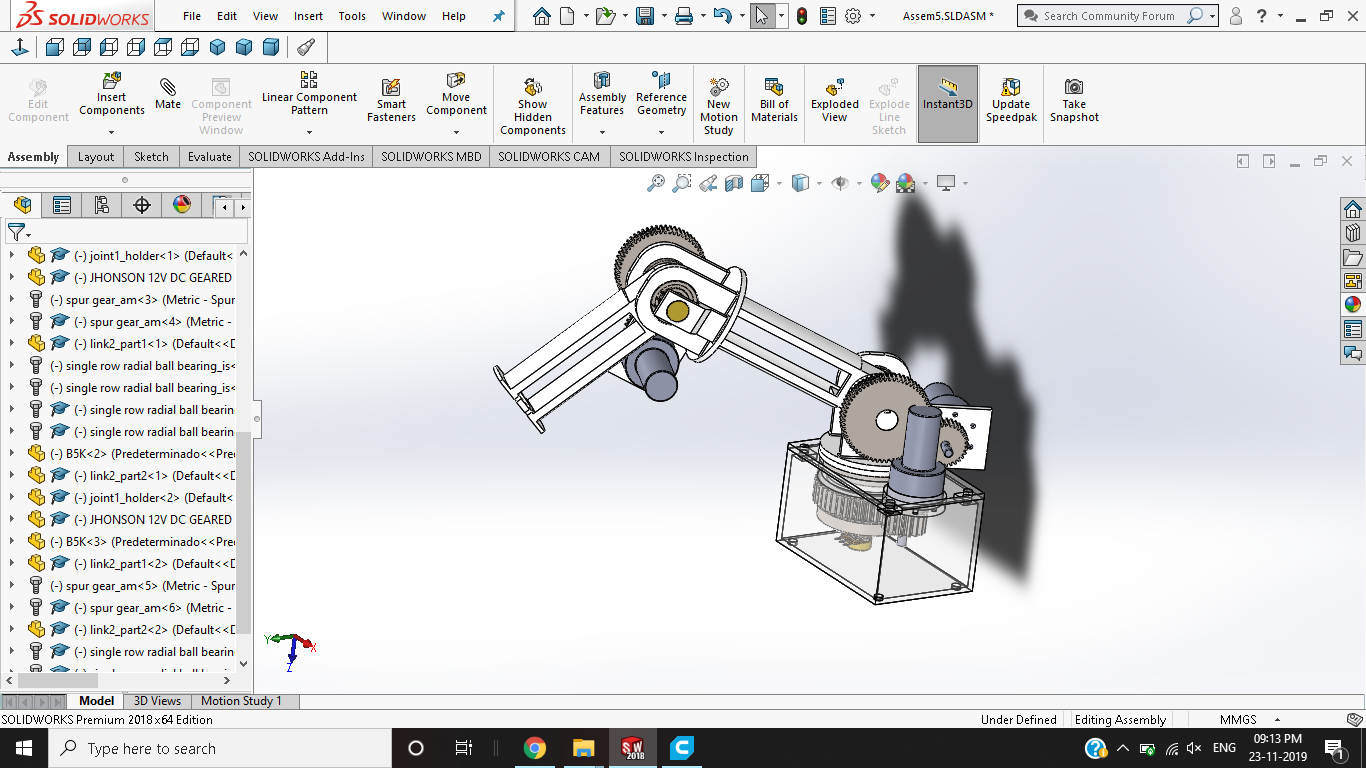Open Linear Component Pattern dropdown arrow
The image size is (1366, 768).
point(309,131)
